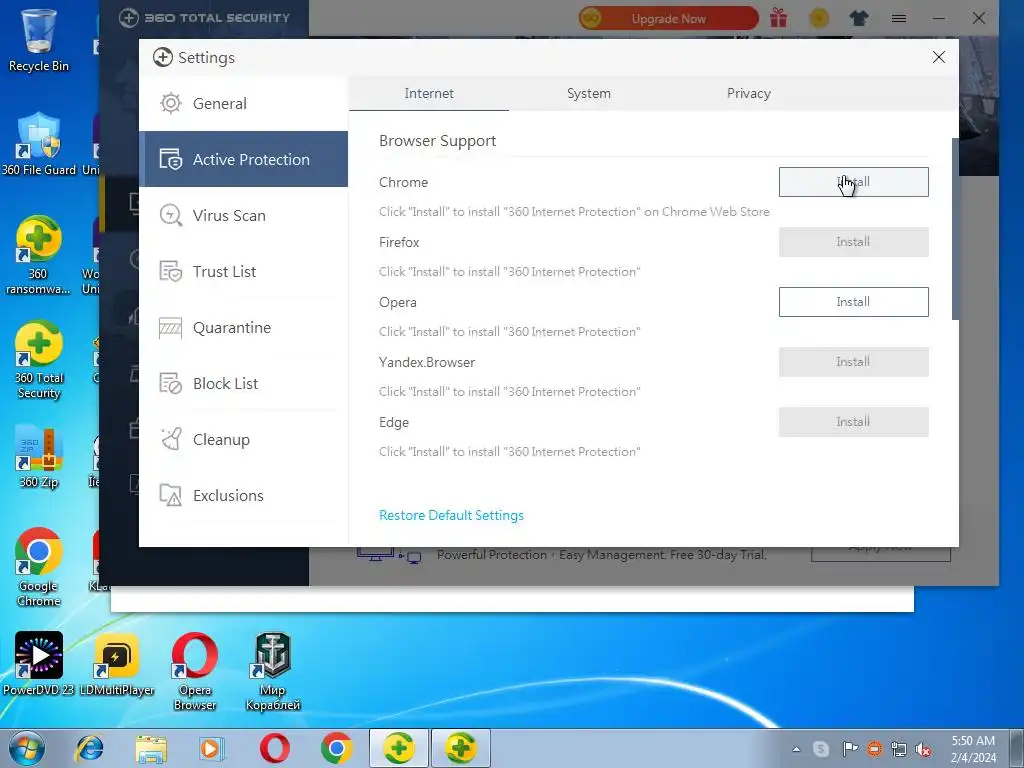Select Active Protection in sidebar
The width and height of the screenshot is (1024, 768).
[x=243, y=159]
